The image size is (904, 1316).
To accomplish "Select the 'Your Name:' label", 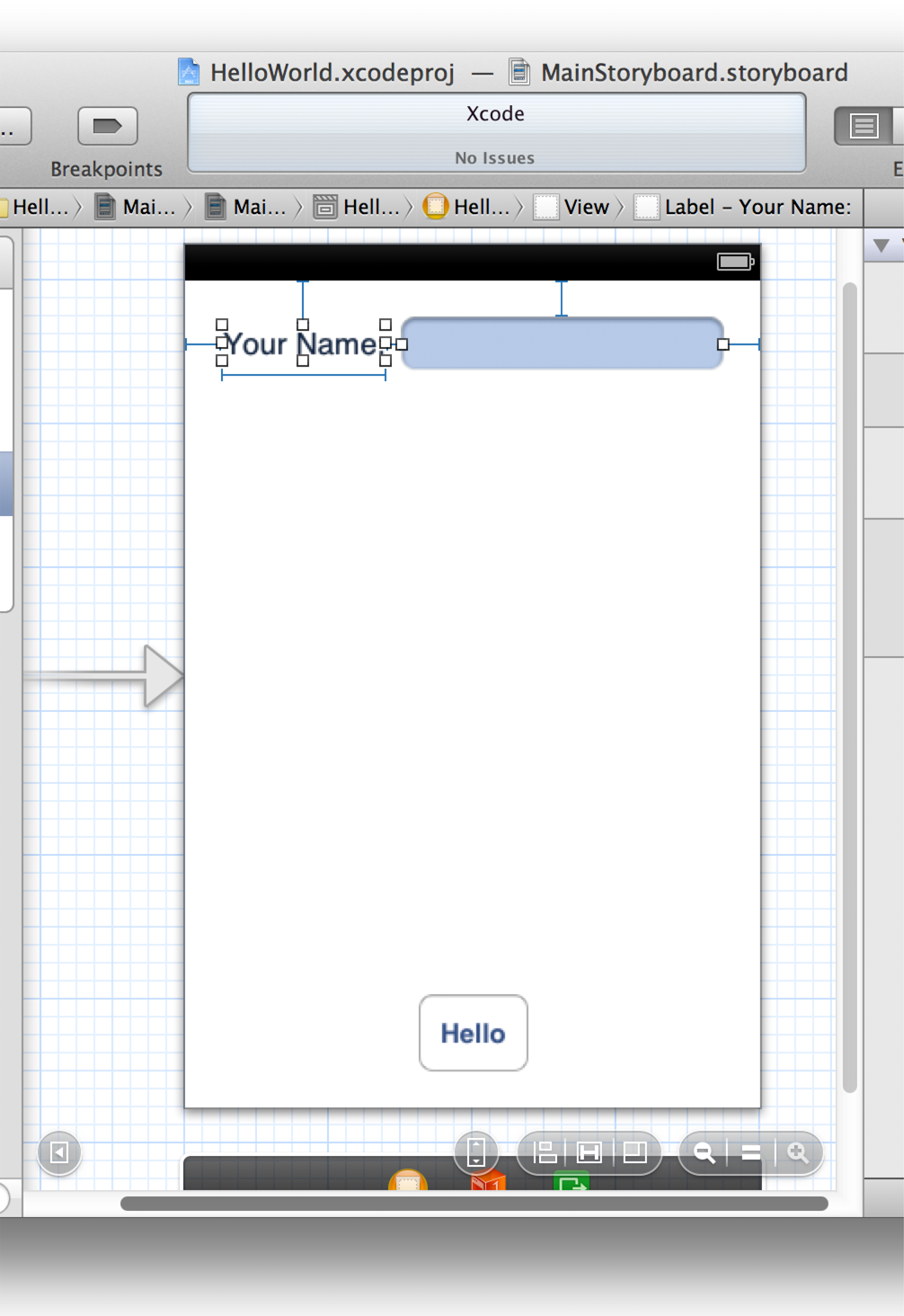I will (302, 344).
